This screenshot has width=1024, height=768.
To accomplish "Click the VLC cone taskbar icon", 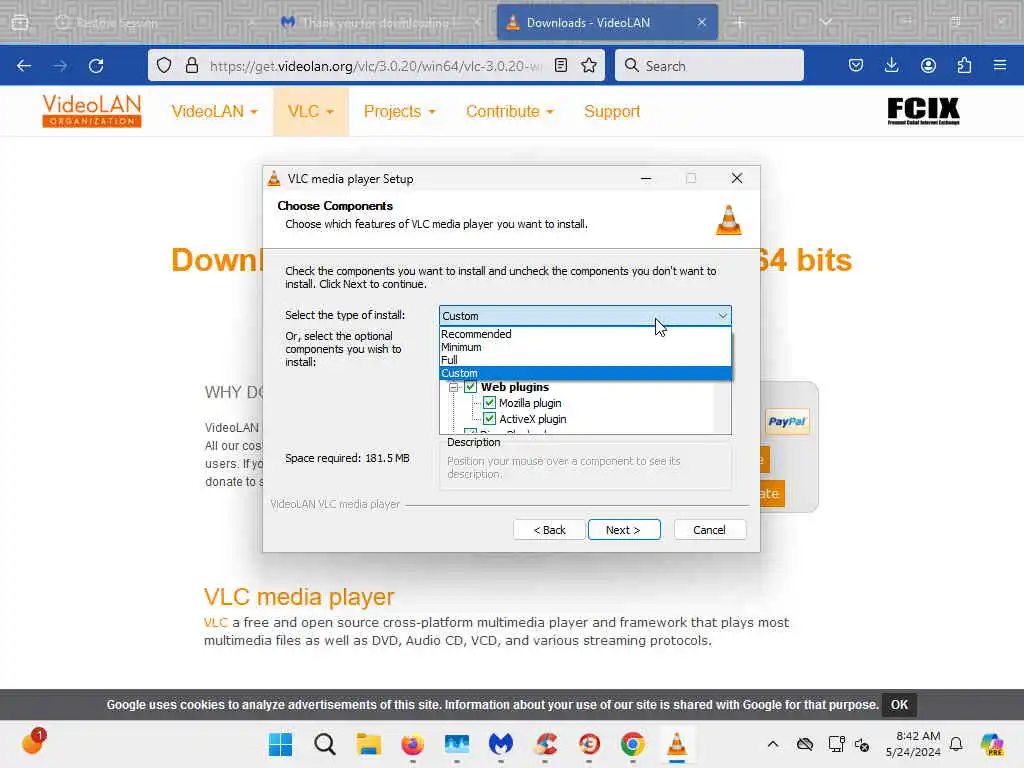I will tap(677, 744).
